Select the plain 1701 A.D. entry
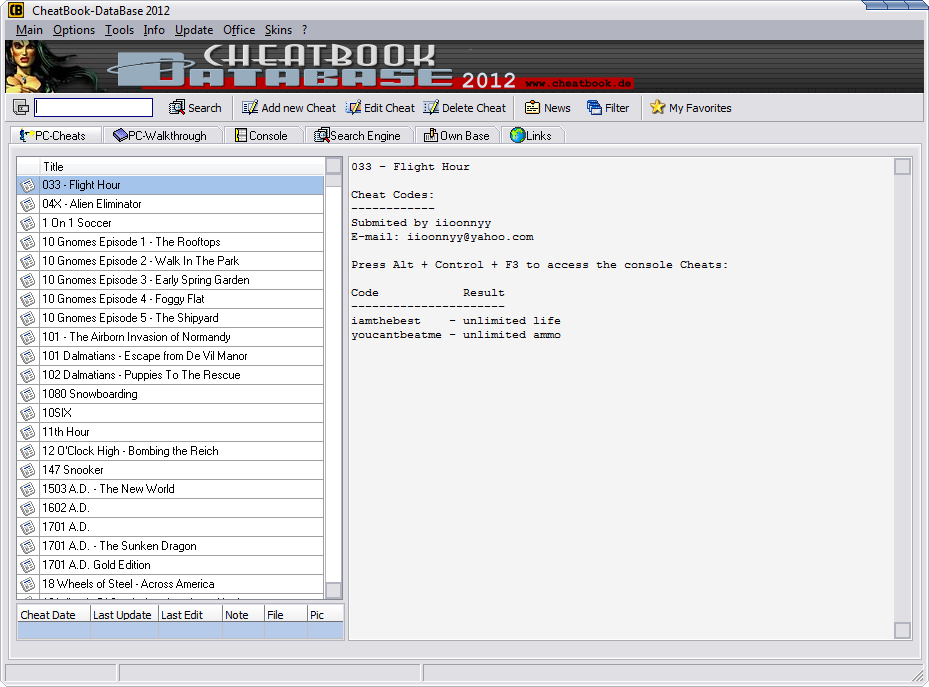This screenshot has height=687, width=929. 170,527
